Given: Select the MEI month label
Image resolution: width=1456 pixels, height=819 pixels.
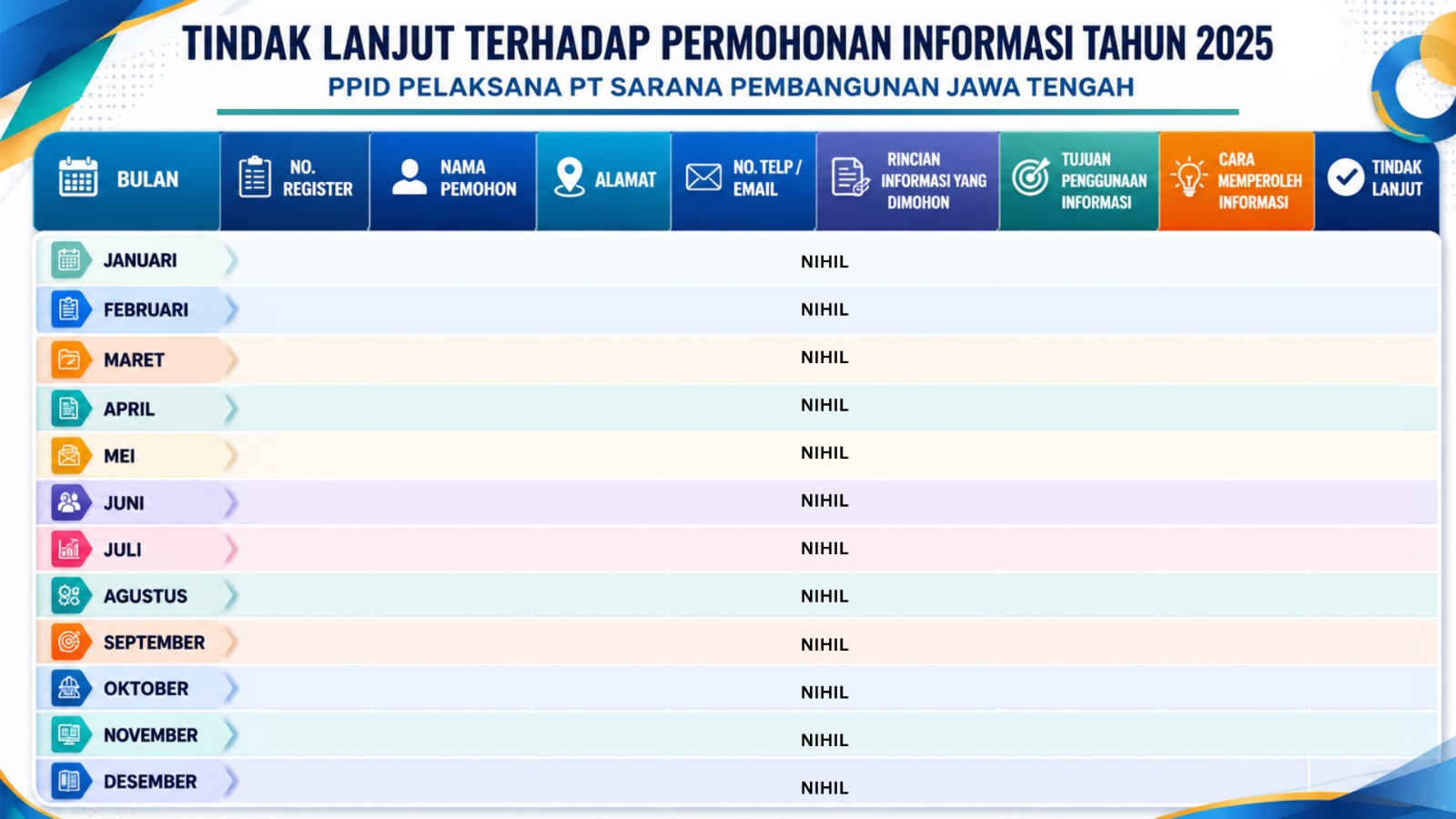Looking at the screenshot, I should pyautogui.click(x=119, y=456).
